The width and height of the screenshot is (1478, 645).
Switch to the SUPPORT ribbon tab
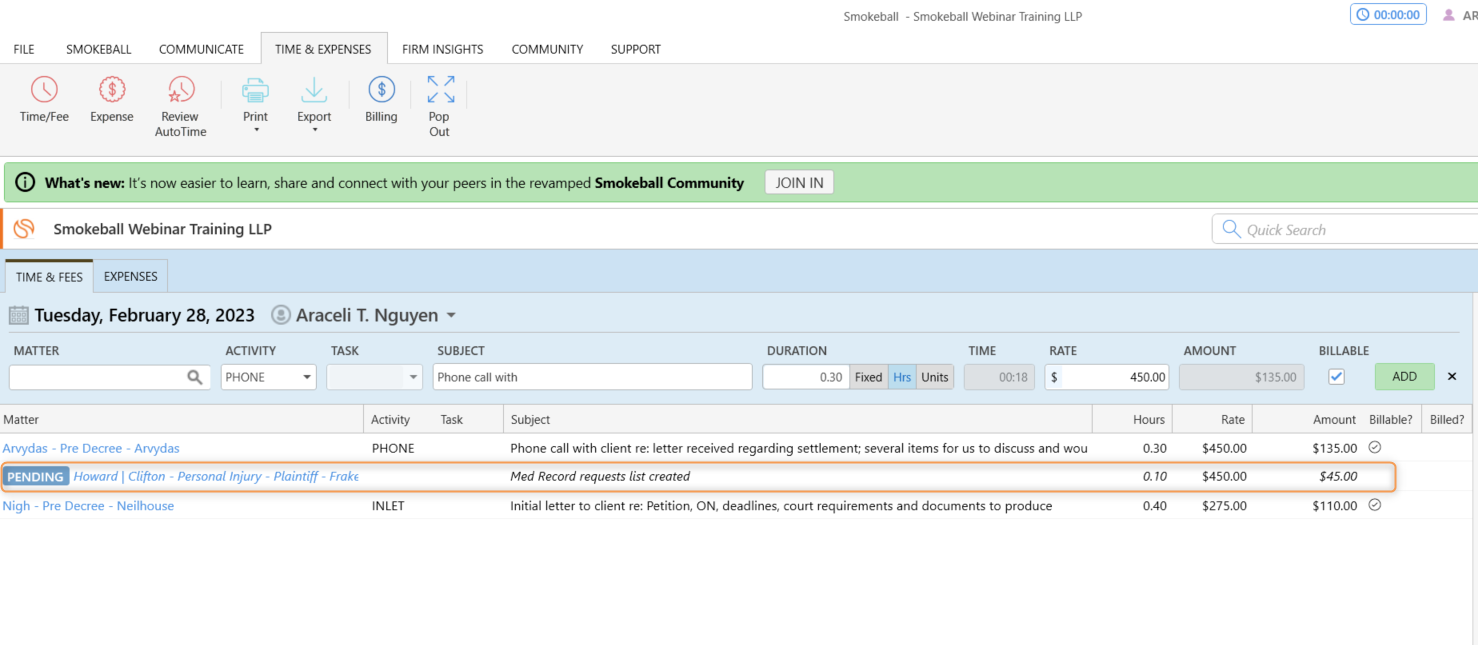tap(636, 49)
